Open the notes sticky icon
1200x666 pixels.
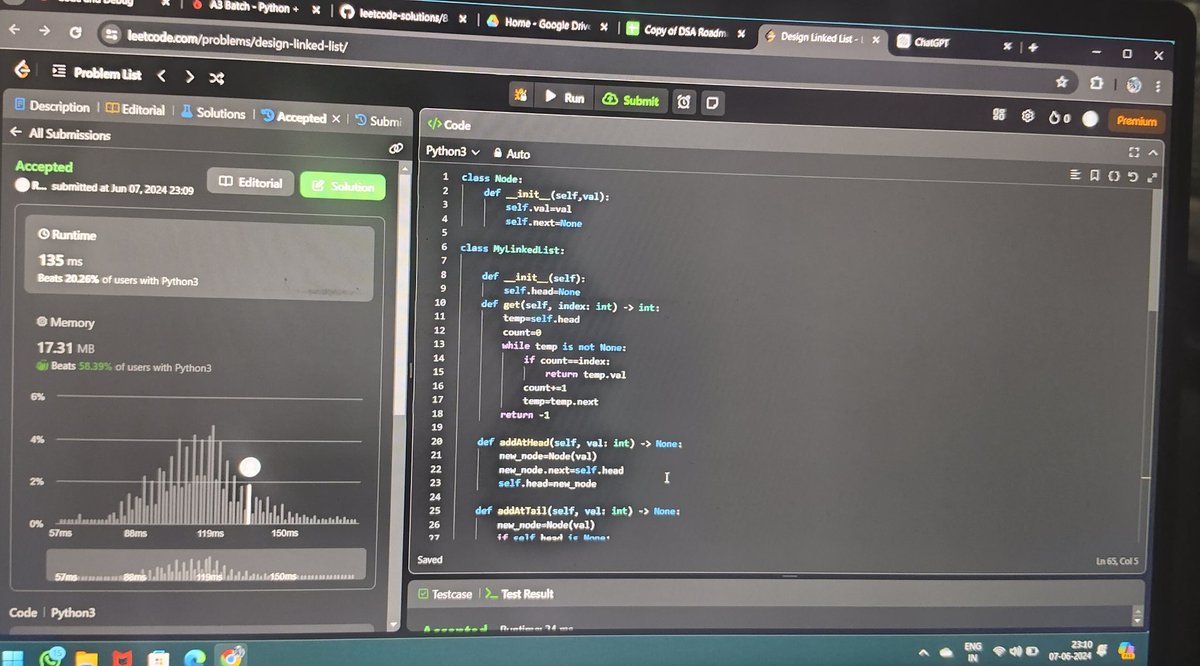coord(711,102)
